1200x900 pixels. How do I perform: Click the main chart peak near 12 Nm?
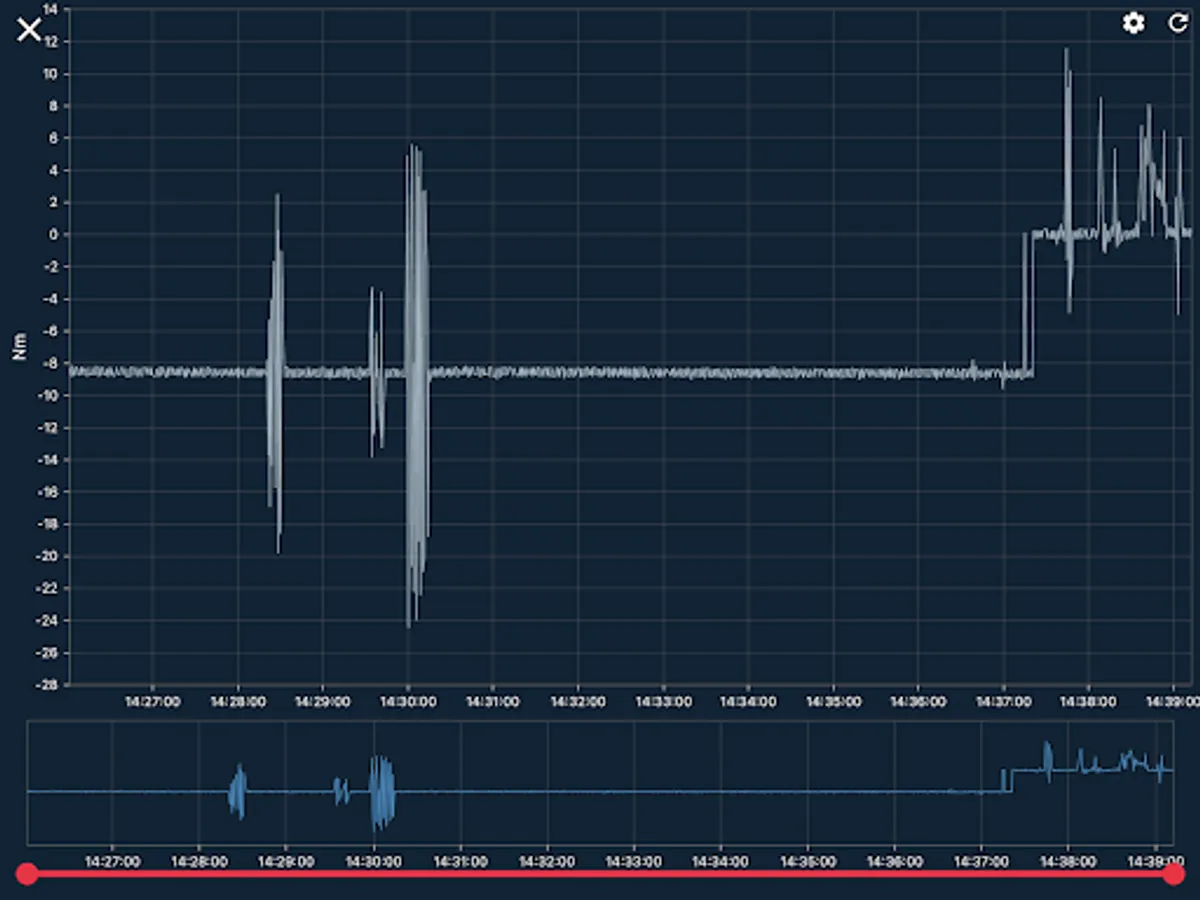click(1066, 52)
